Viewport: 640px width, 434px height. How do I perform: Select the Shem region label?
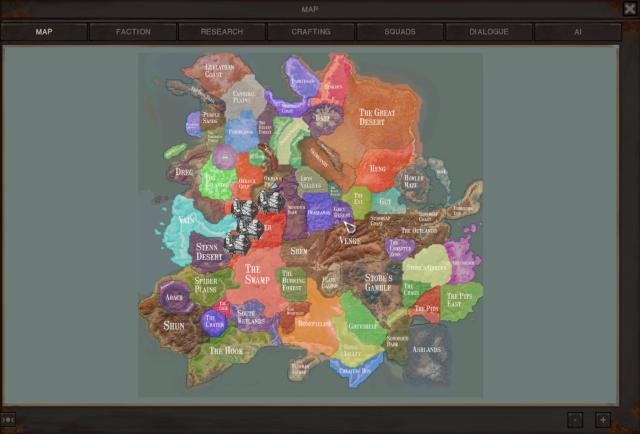pos(299,251)
